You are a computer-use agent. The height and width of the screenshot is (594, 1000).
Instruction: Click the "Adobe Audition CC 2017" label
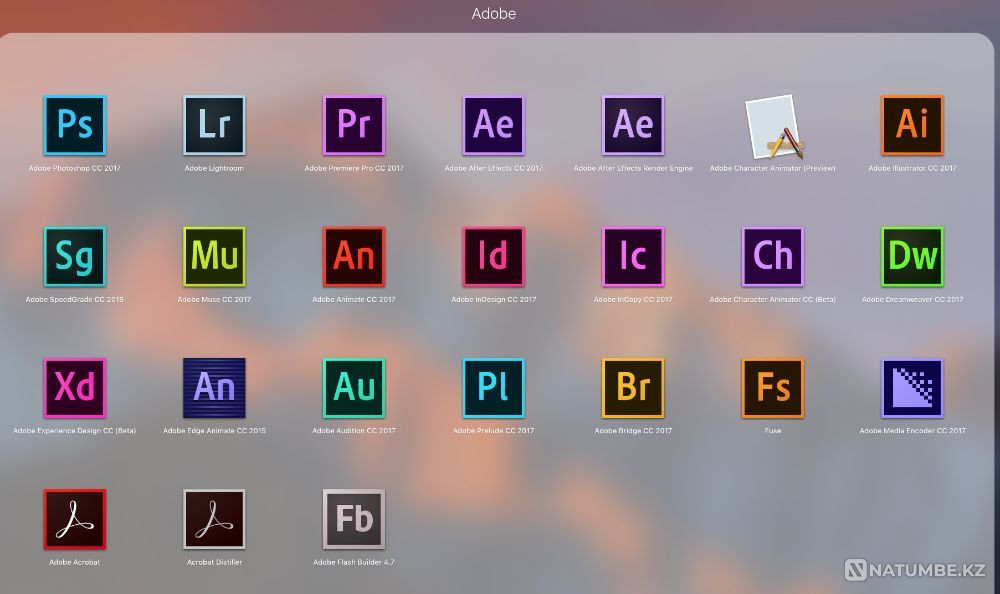pos(354,431)
